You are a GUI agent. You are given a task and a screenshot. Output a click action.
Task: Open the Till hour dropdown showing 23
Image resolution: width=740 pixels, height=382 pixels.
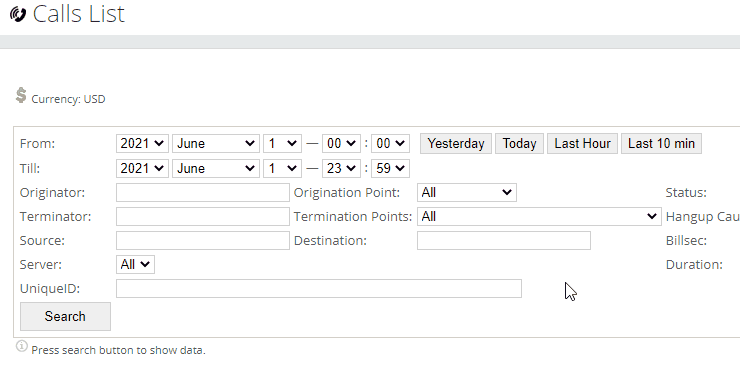[341, 169]
